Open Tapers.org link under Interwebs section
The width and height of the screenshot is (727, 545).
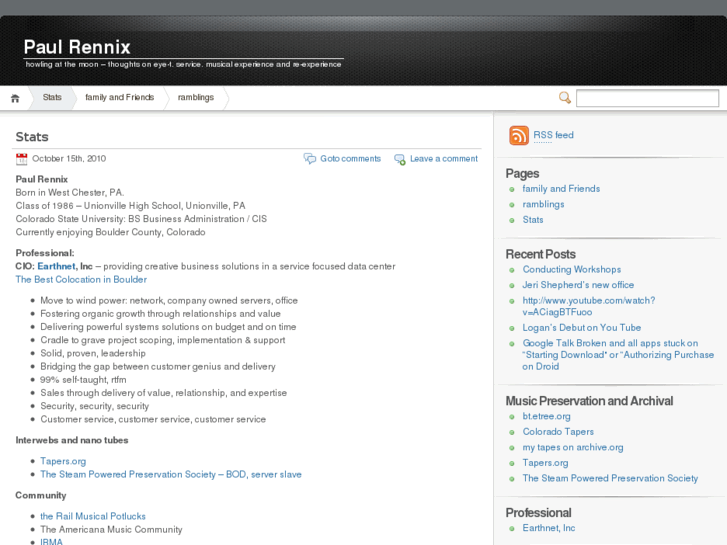[x=63, y=461]
